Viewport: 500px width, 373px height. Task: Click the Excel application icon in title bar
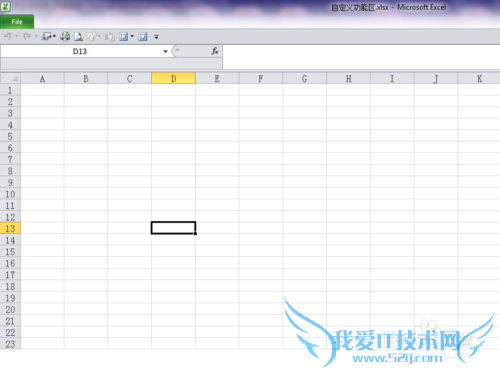(x=5, y=6)
